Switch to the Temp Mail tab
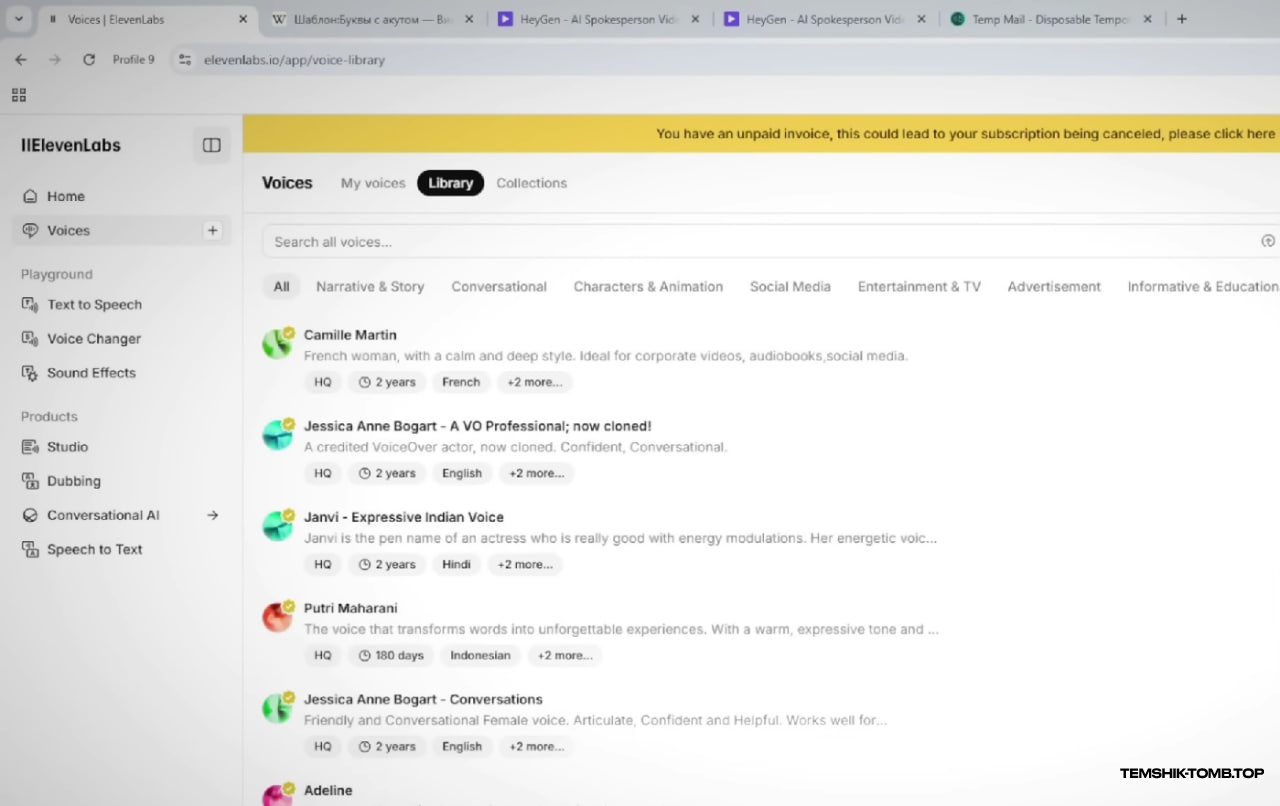 click(x=1050, y=19)
